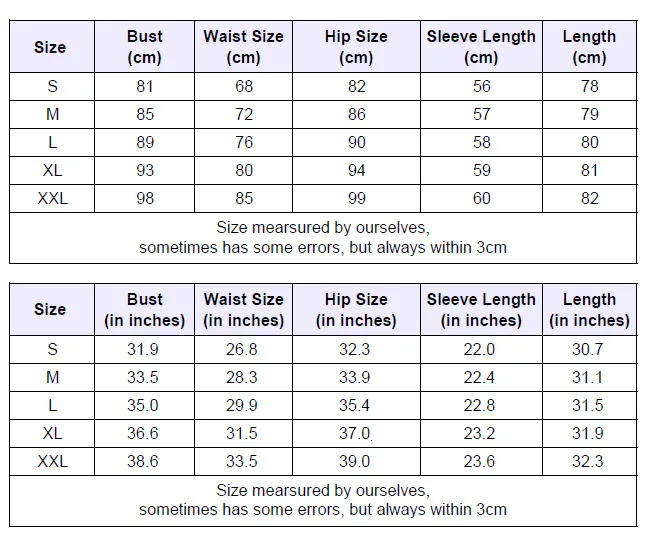The height and width of the screenshot is (537, 653).
Task: Click the Hip Size (in inches) header
Action: (x=356, y=310)
